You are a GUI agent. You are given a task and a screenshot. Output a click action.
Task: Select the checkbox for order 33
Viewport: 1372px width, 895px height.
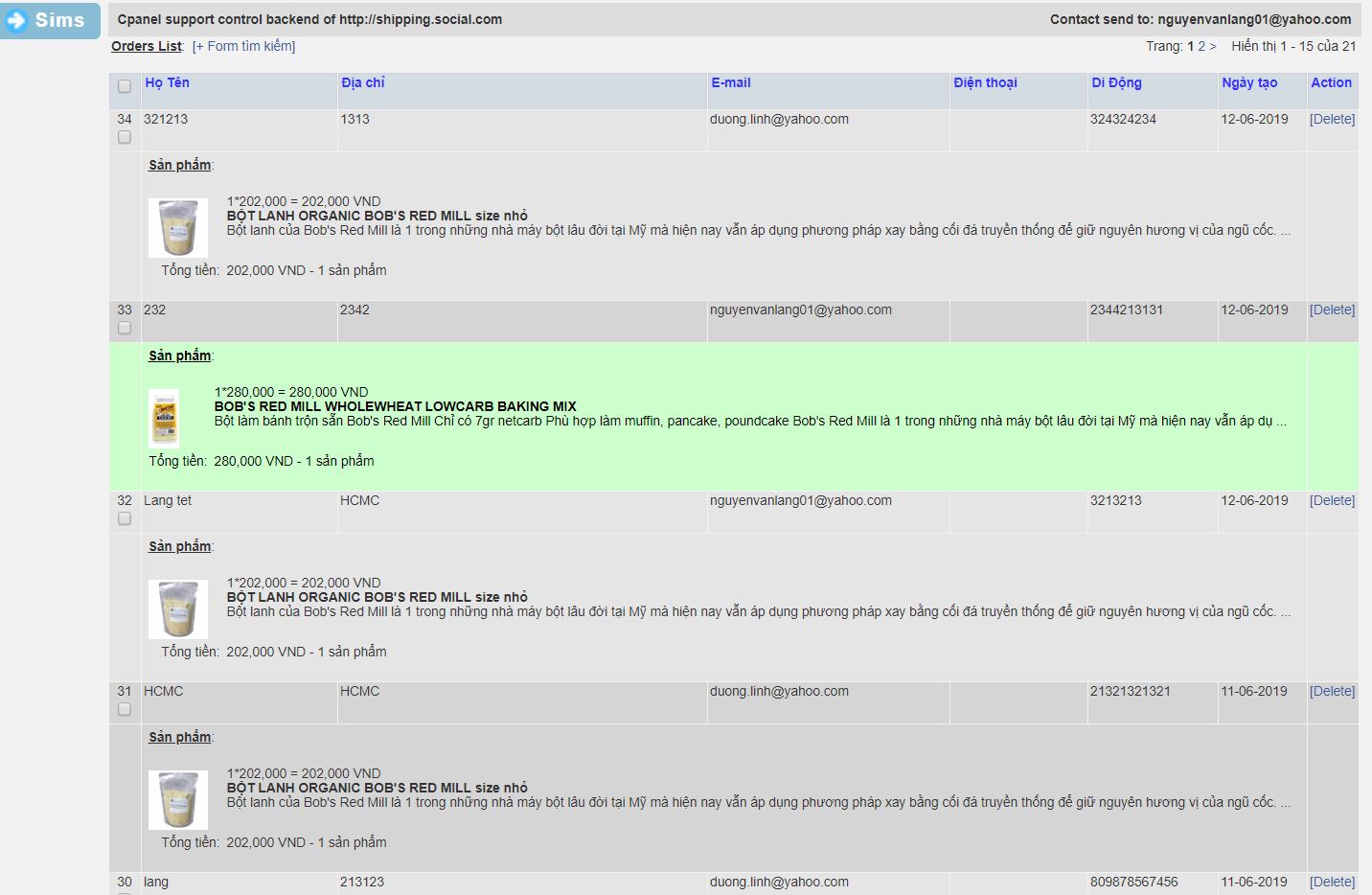coord(125,328)
